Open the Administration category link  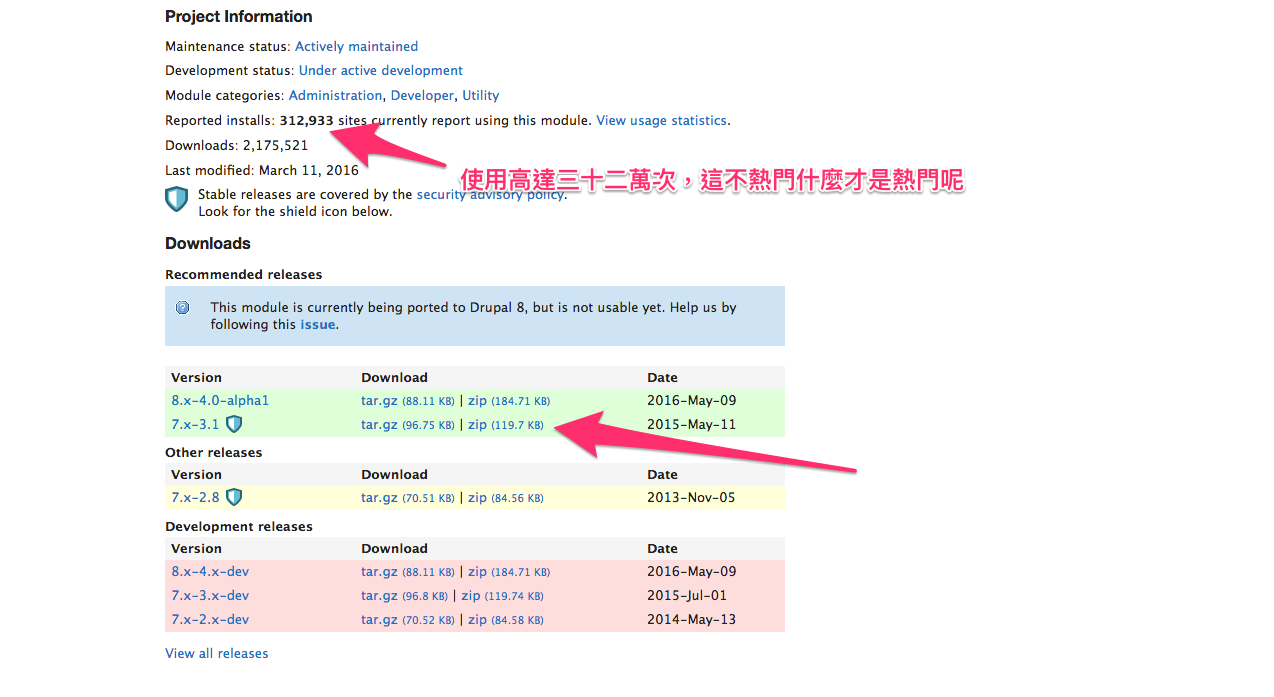[x=335, y=96]
